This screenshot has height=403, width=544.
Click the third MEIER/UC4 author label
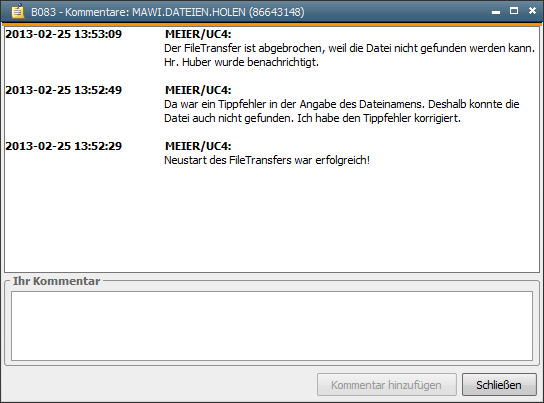pos(198,146)
